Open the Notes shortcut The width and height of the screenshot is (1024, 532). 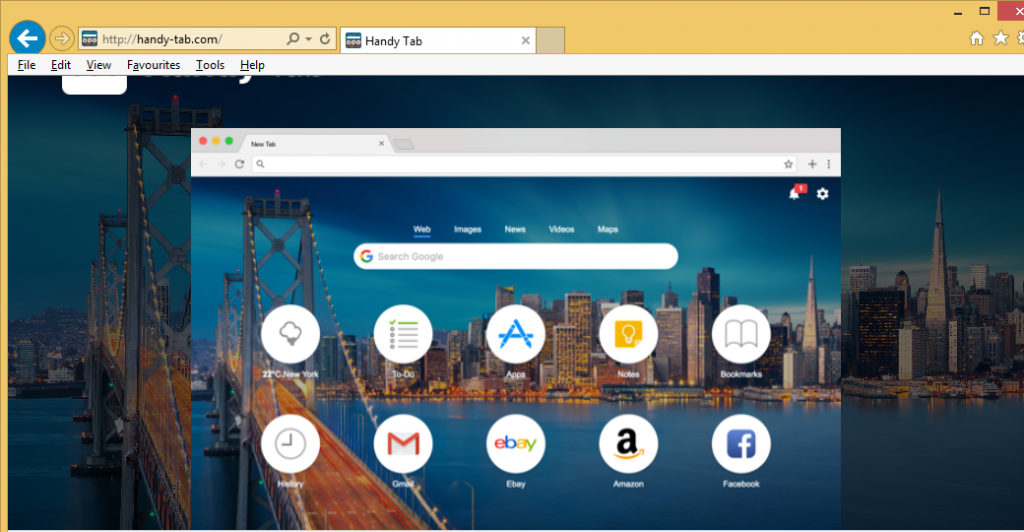tap(628, 334)
